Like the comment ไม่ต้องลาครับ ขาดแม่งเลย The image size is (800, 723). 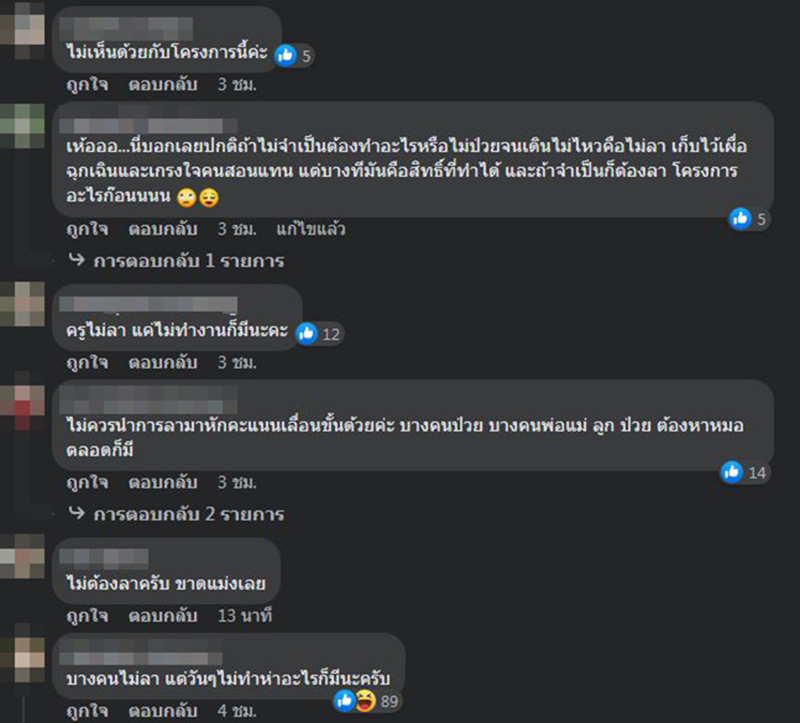tap(86, 615)
